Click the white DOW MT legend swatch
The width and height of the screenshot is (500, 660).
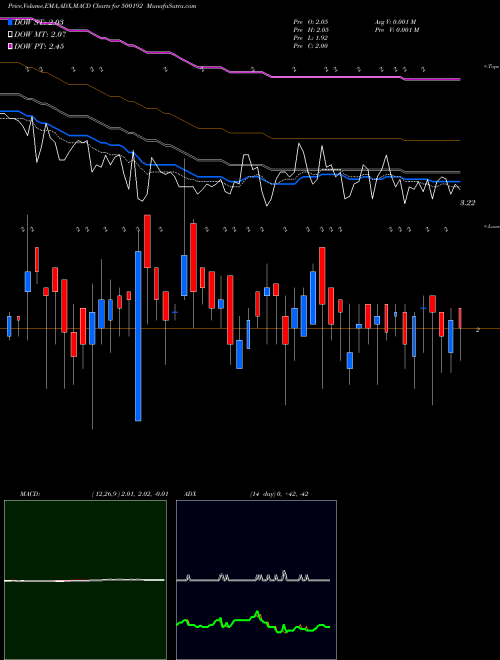click(x=10, y=34)
